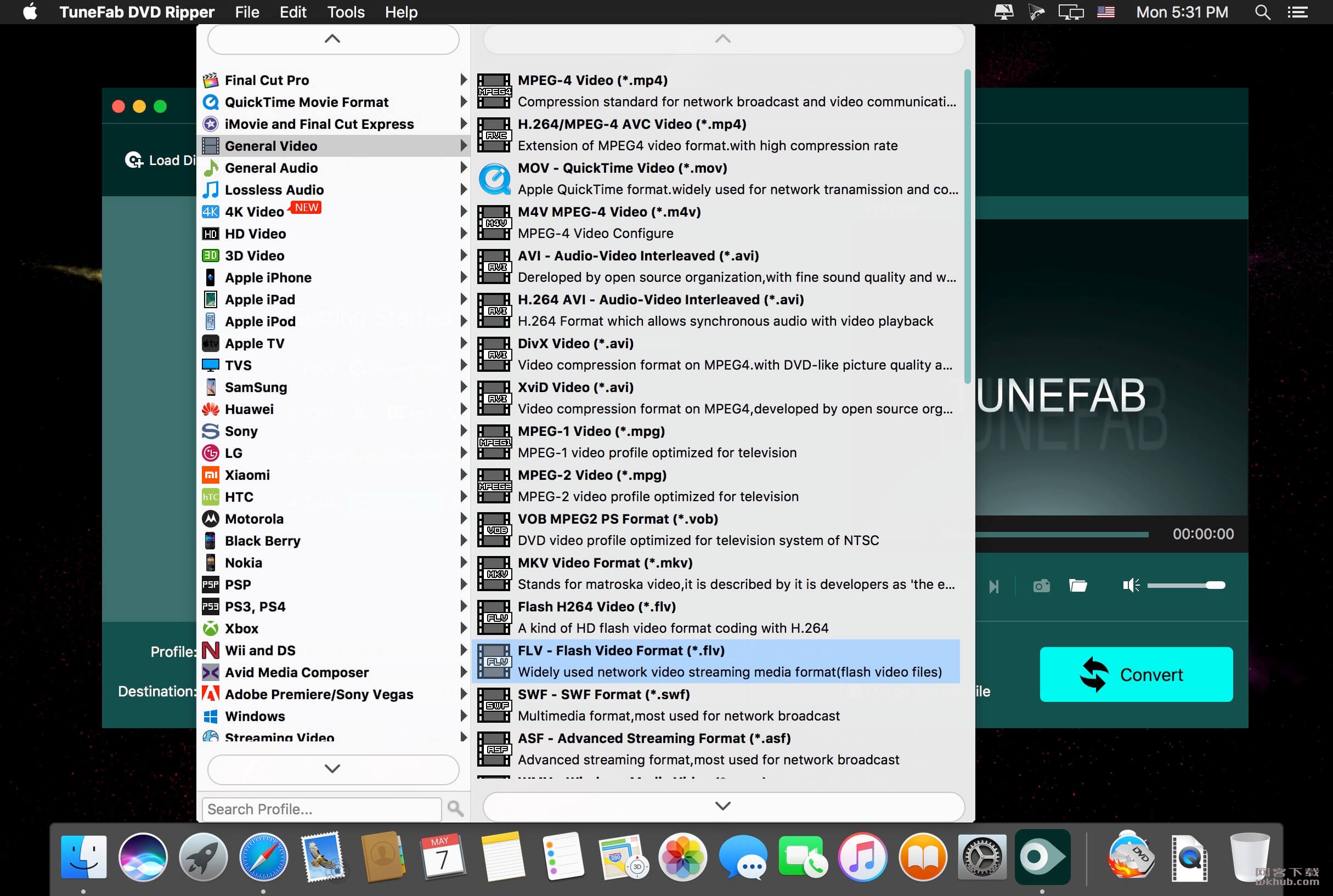
Task: Click the Adobe Premiere/Sony Vegas icon
Action: 210,694
